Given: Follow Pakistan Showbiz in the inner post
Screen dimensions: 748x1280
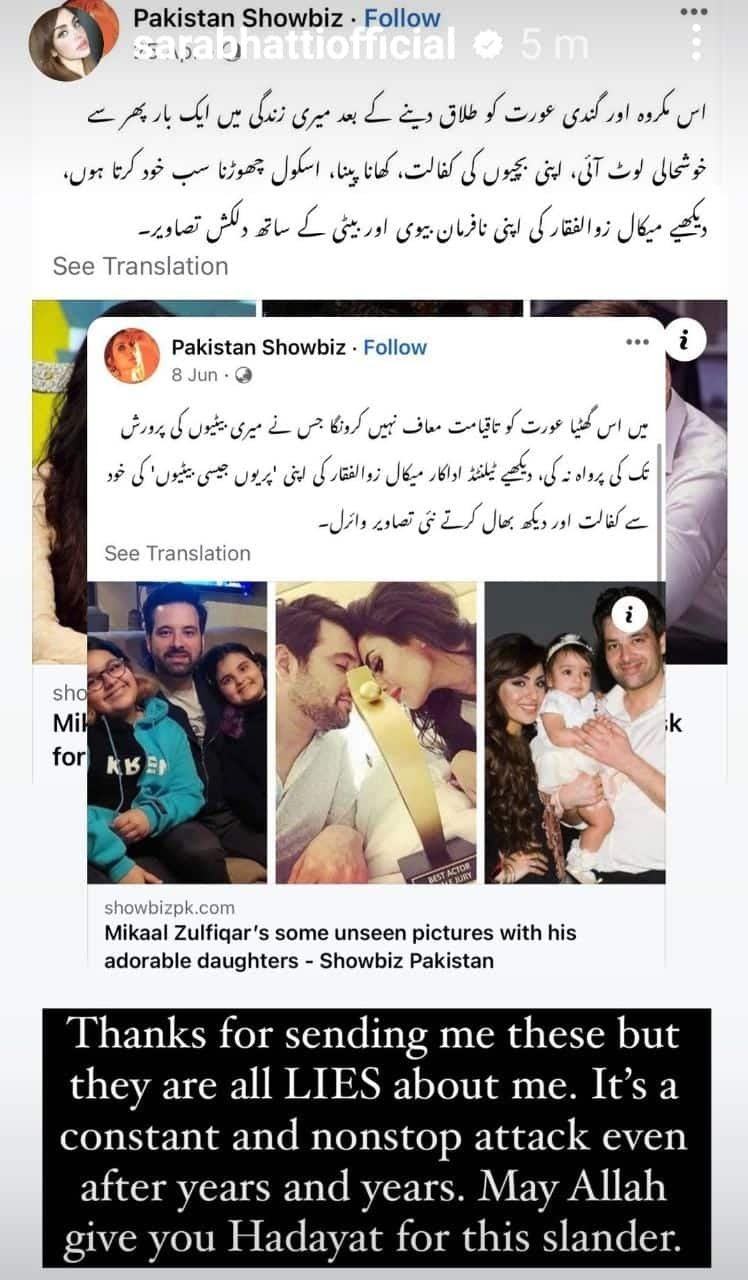Looking at the screenshot, I should click(395, 347).
